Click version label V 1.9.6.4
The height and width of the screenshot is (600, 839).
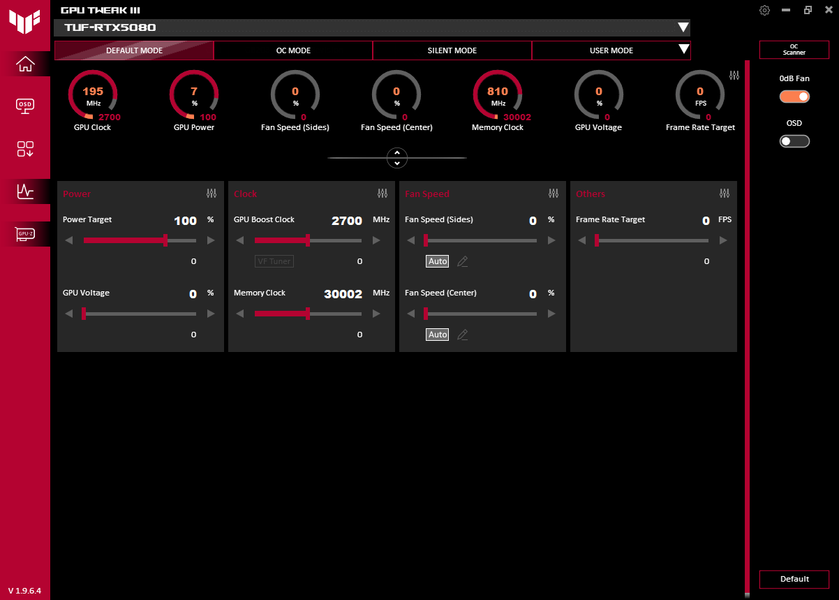pos(25,591)
